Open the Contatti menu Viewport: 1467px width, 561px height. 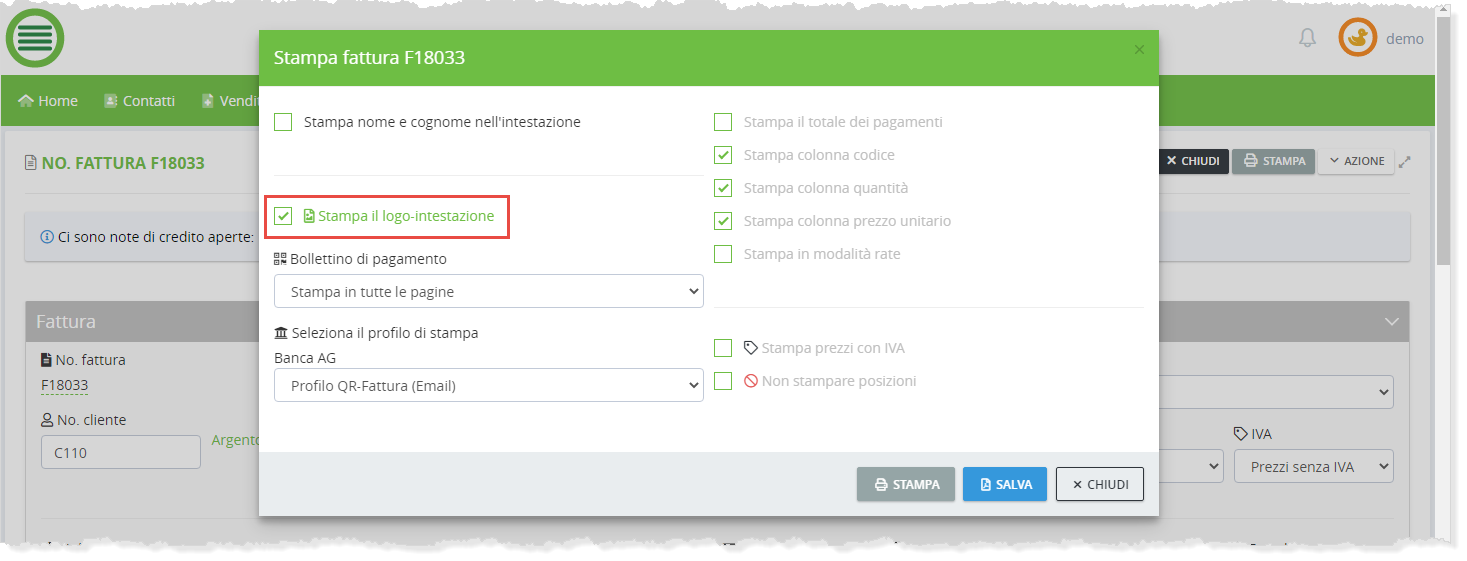click(139, 101)
